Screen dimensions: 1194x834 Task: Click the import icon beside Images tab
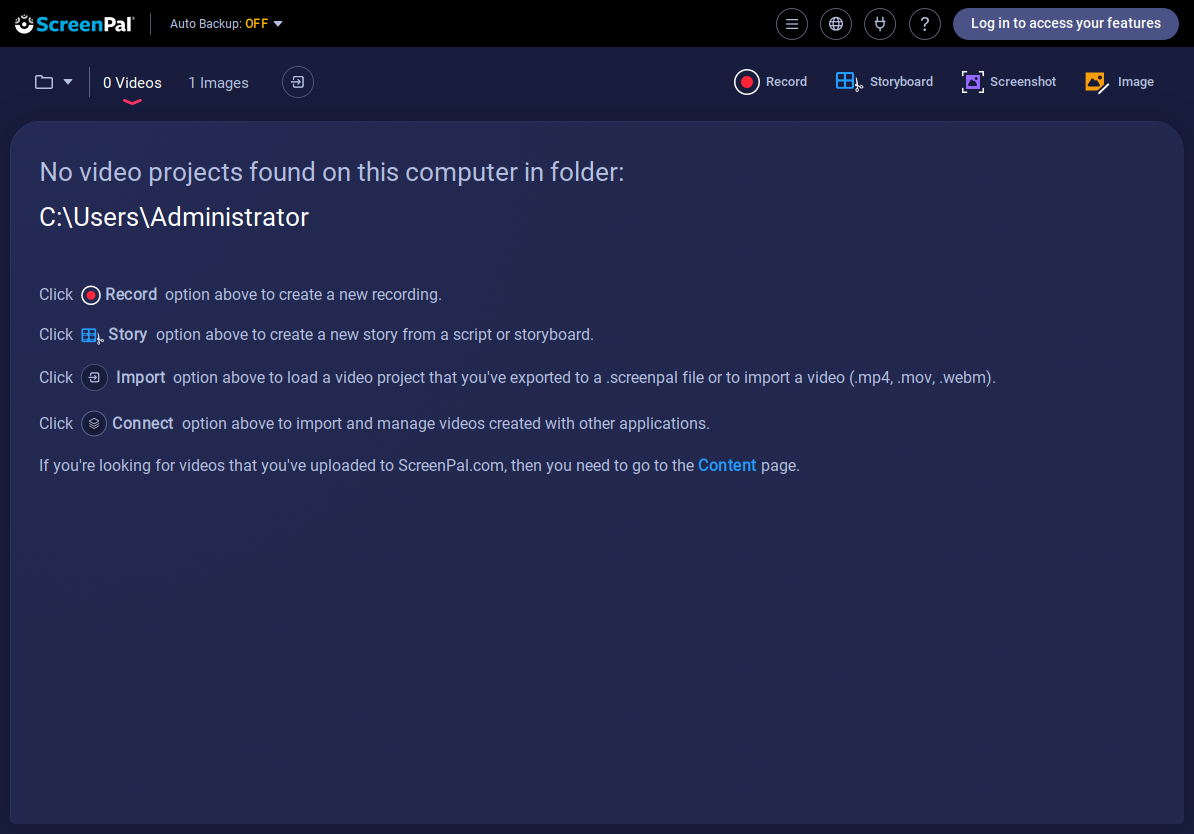(x=298, y=82)
